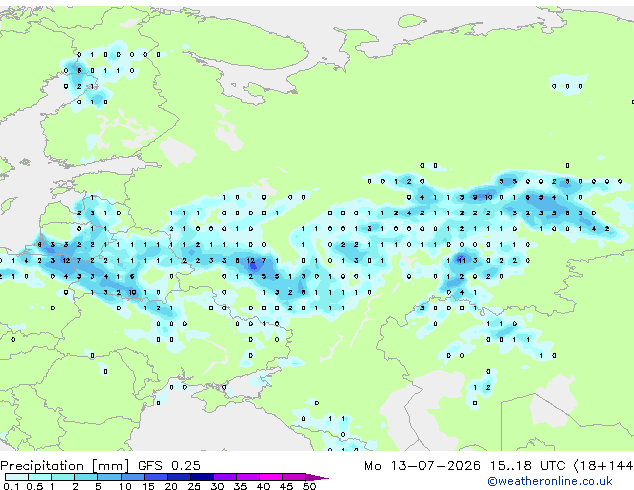Click the 30–35 mm purple legend swatch

click(224, 477)
